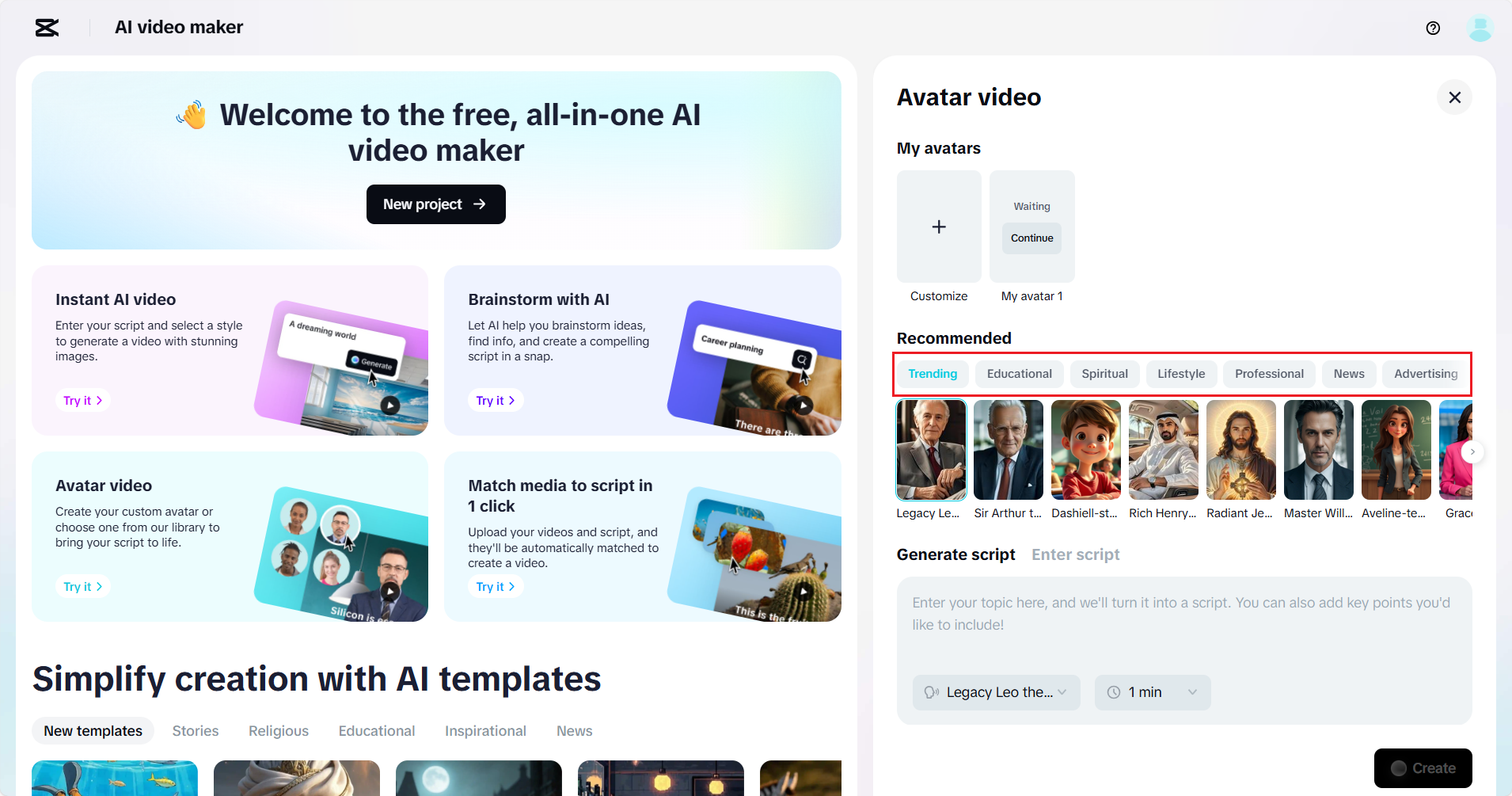
Task: Filter templates by Religious
Action: point(278,730)
